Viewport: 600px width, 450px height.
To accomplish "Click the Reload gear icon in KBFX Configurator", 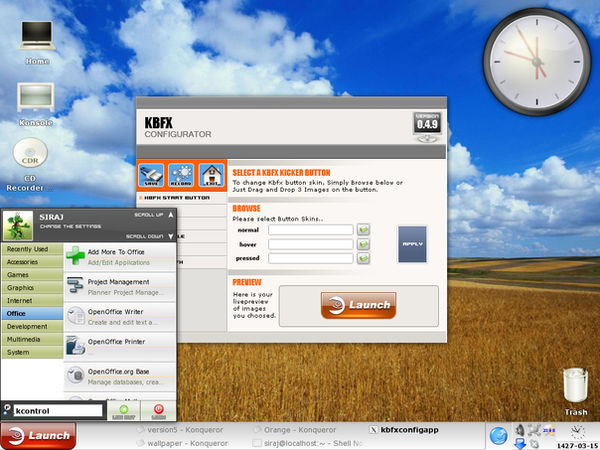I will [x=181, y=175].
